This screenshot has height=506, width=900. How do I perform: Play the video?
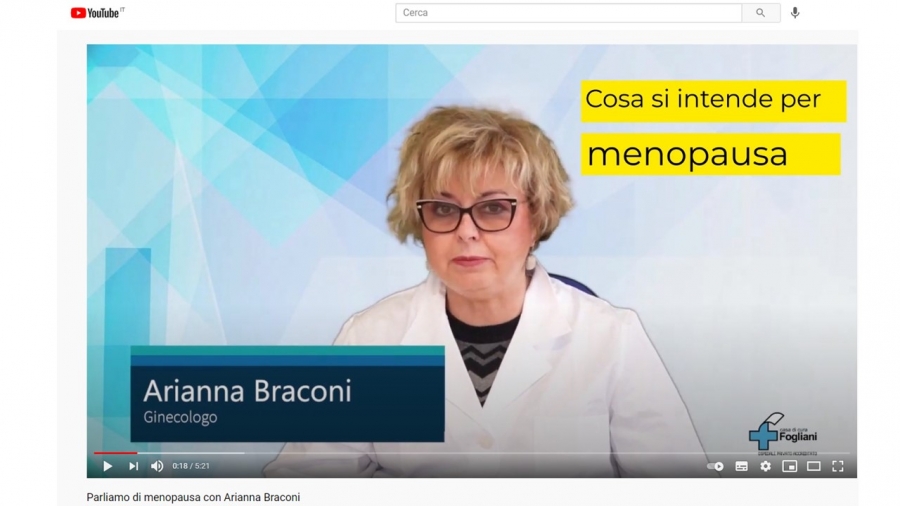coord(107,466)
